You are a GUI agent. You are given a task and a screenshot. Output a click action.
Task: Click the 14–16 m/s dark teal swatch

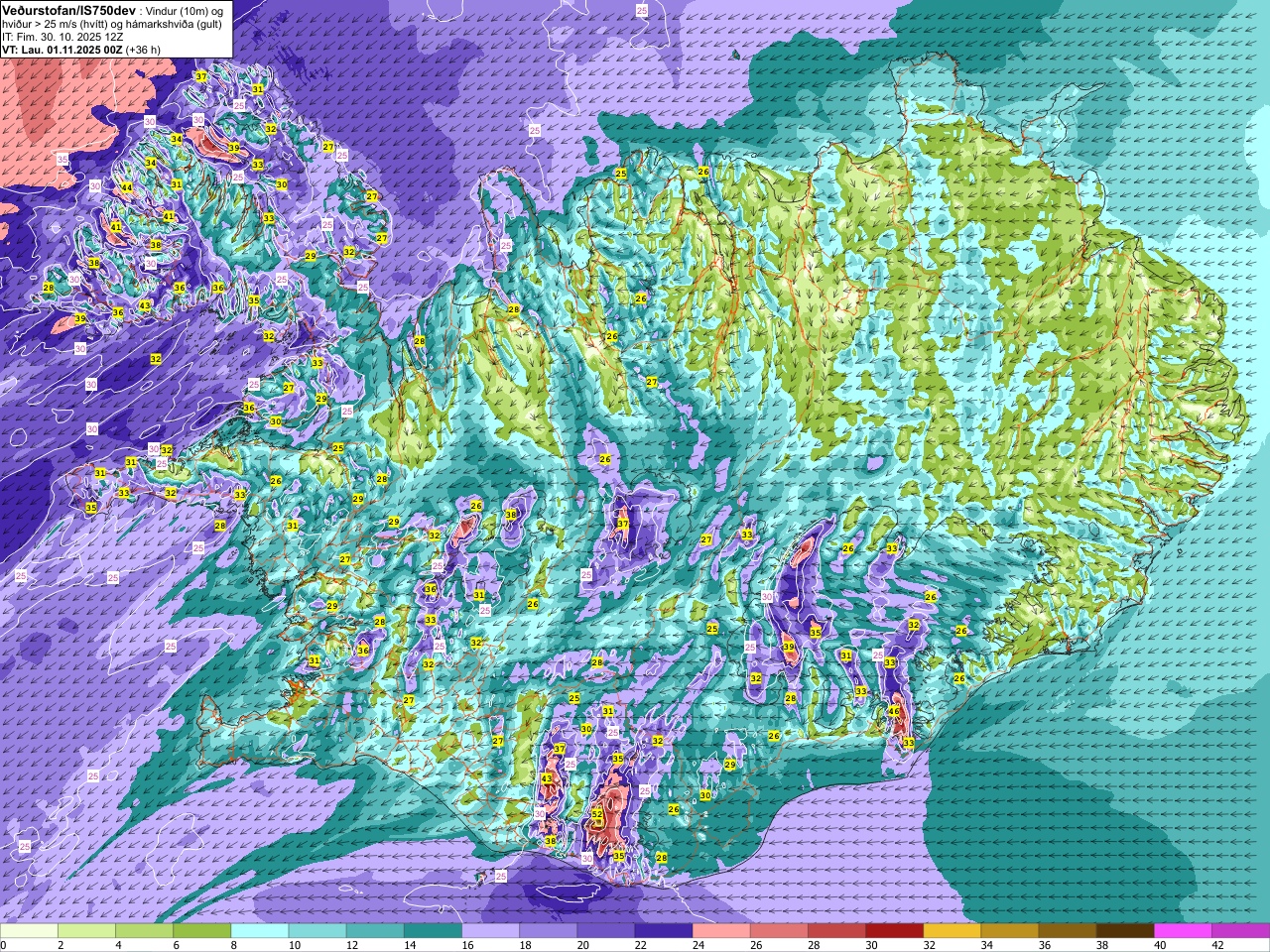coord(433,931)
